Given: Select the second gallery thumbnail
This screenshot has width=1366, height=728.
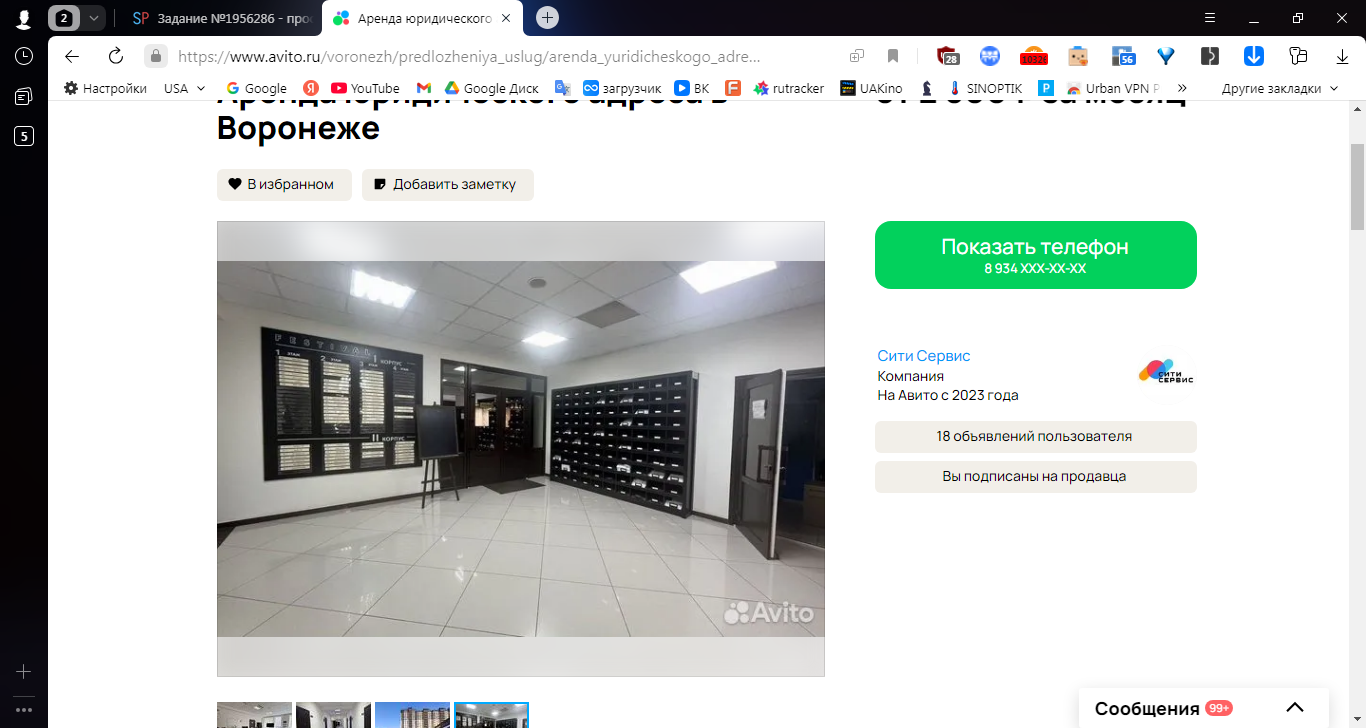Looking at the screenshot, I should [333, 715].
